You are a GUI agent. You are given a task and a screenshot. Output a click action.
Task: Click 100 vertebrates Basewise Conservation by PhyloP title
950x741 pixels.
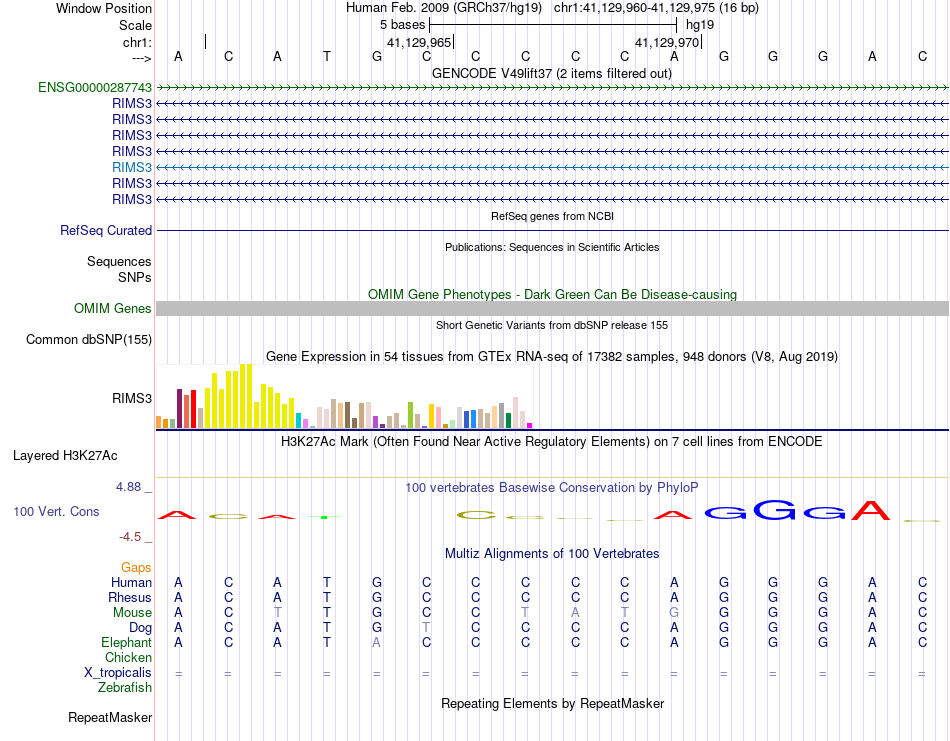coord(552,487)
